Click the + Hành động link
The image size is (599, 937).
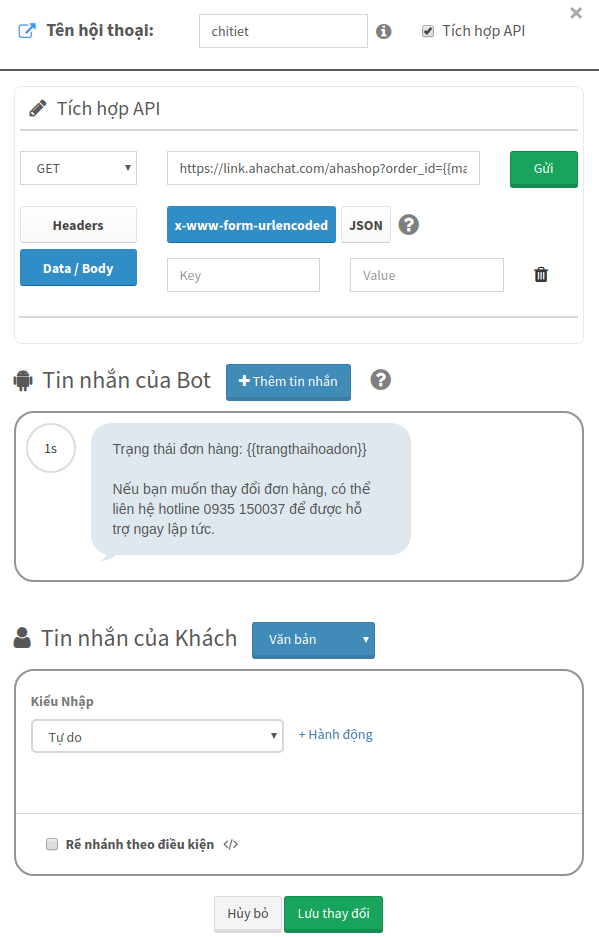pos(335,734)
